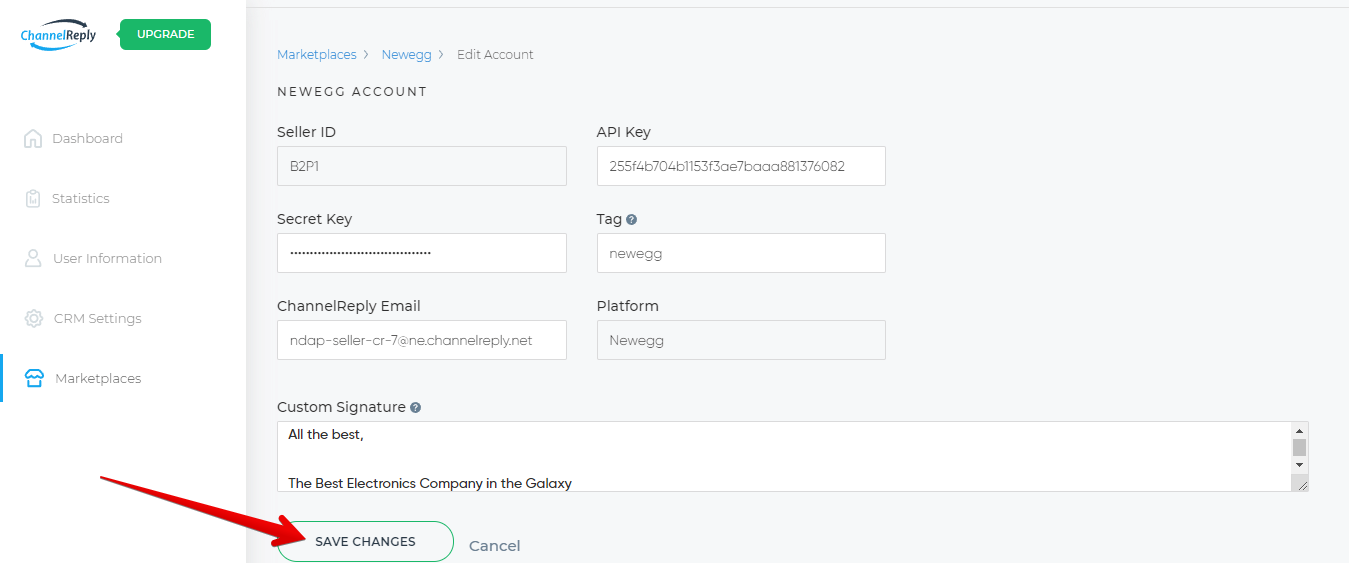Click the Newegg Account heading

(352, 92)
